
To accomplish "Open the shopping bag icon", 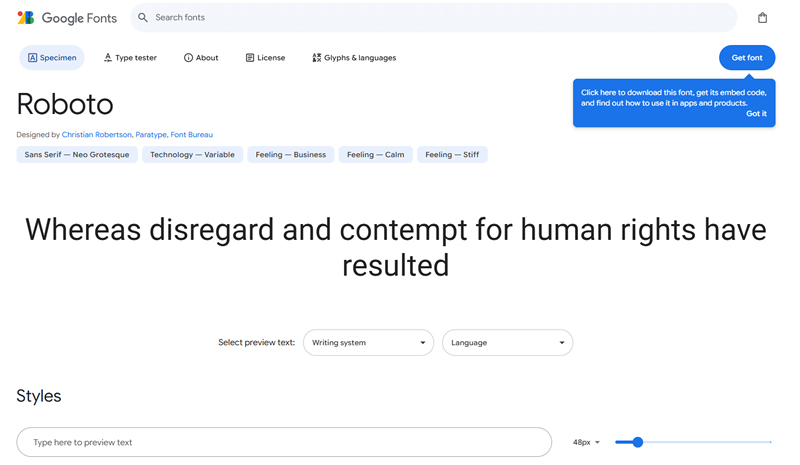I will (x=762, y=18).
